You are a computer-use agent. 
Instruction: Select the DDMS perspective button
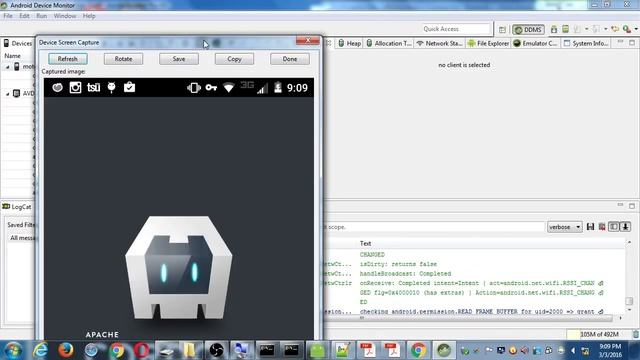coord(528,29)
